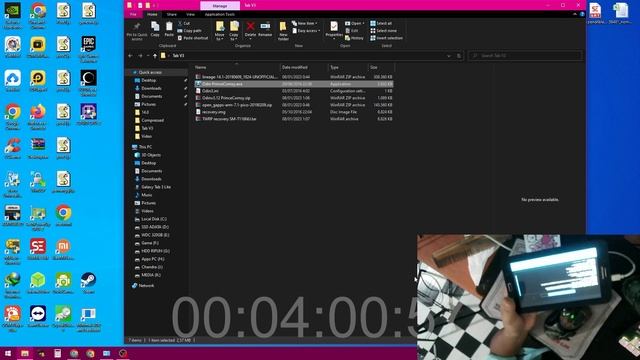Create a New folder from the ribbon
640x360 pixels.
pos(283,31)
